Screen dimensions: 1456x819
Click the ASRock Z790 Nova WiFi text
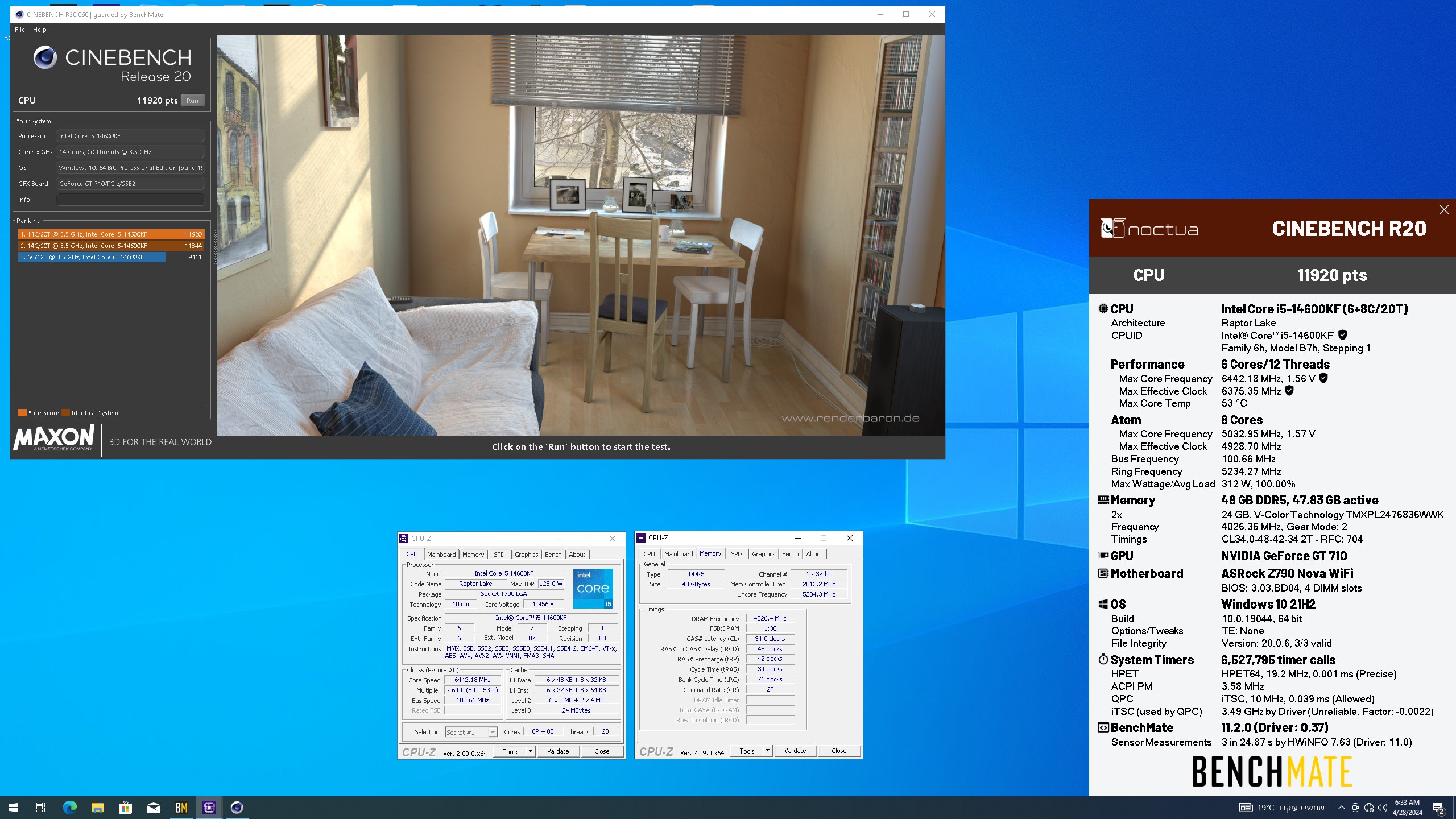pyautogui.click(x=1287, y=573)
